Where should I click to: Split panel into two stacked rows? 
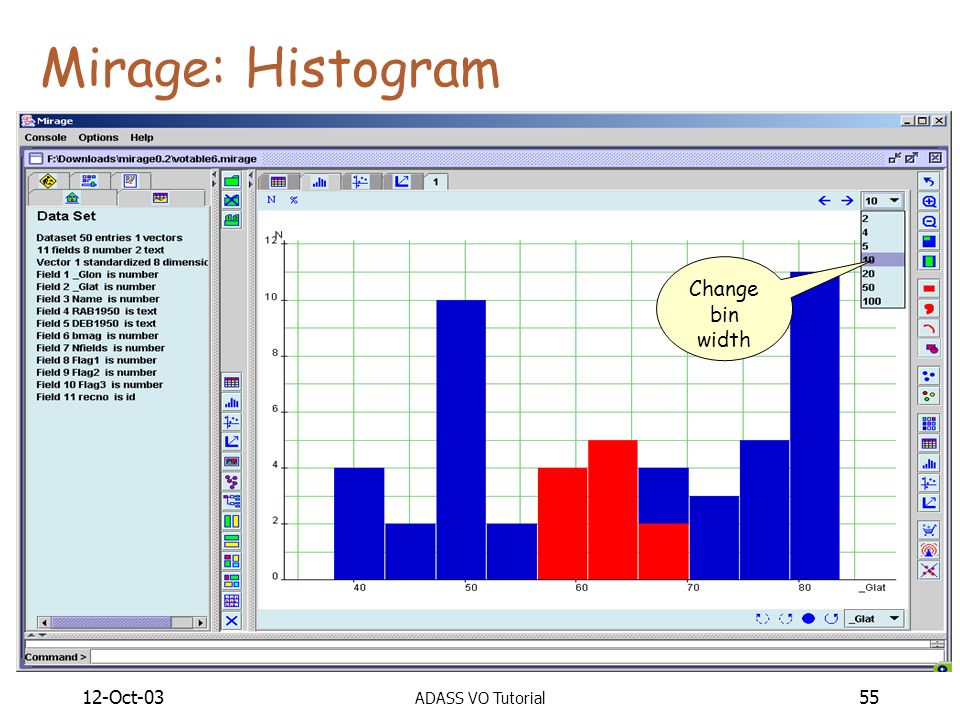[x=231, y=541]
